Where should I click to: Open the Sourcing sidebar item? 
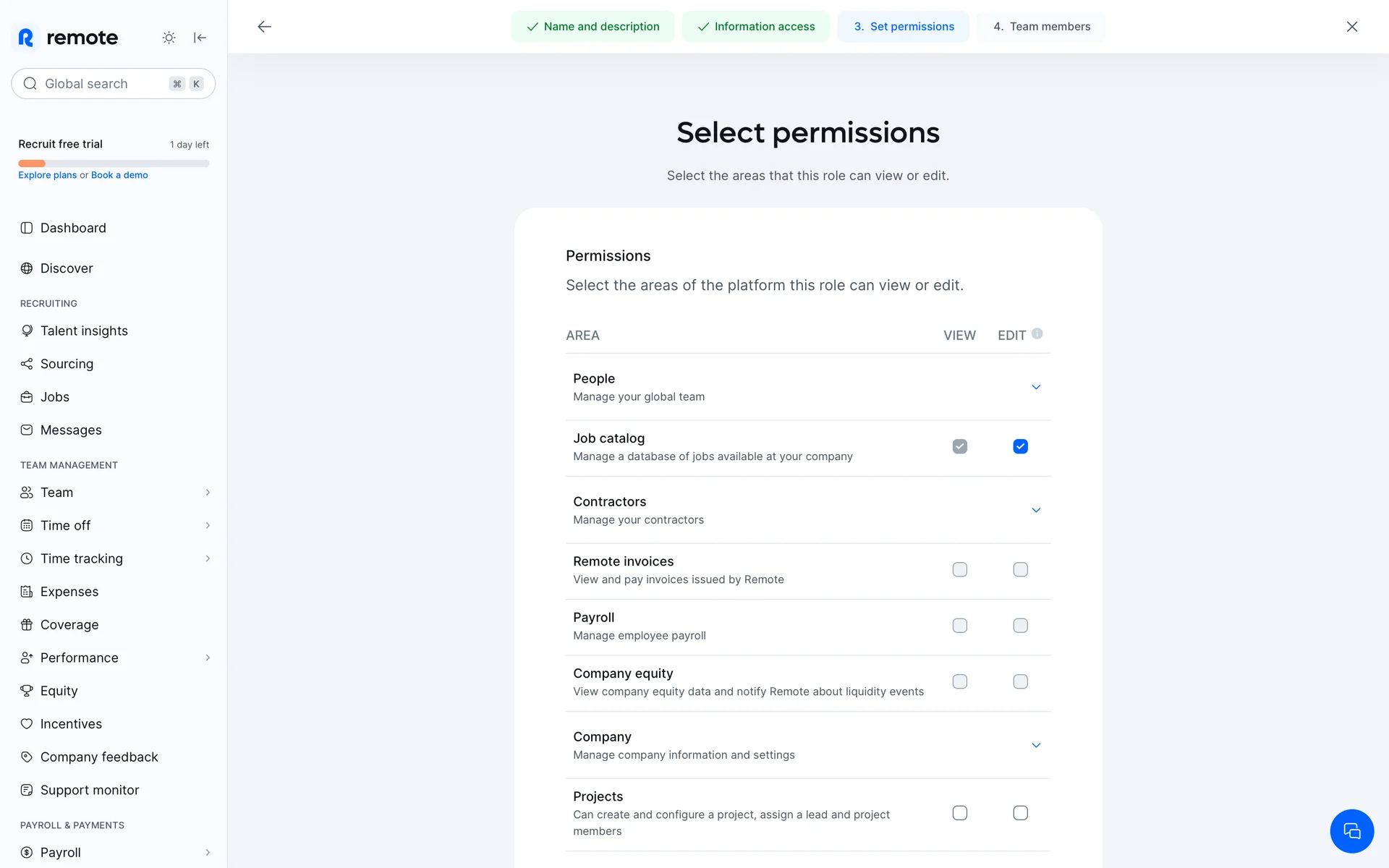(x=67, y=364)
